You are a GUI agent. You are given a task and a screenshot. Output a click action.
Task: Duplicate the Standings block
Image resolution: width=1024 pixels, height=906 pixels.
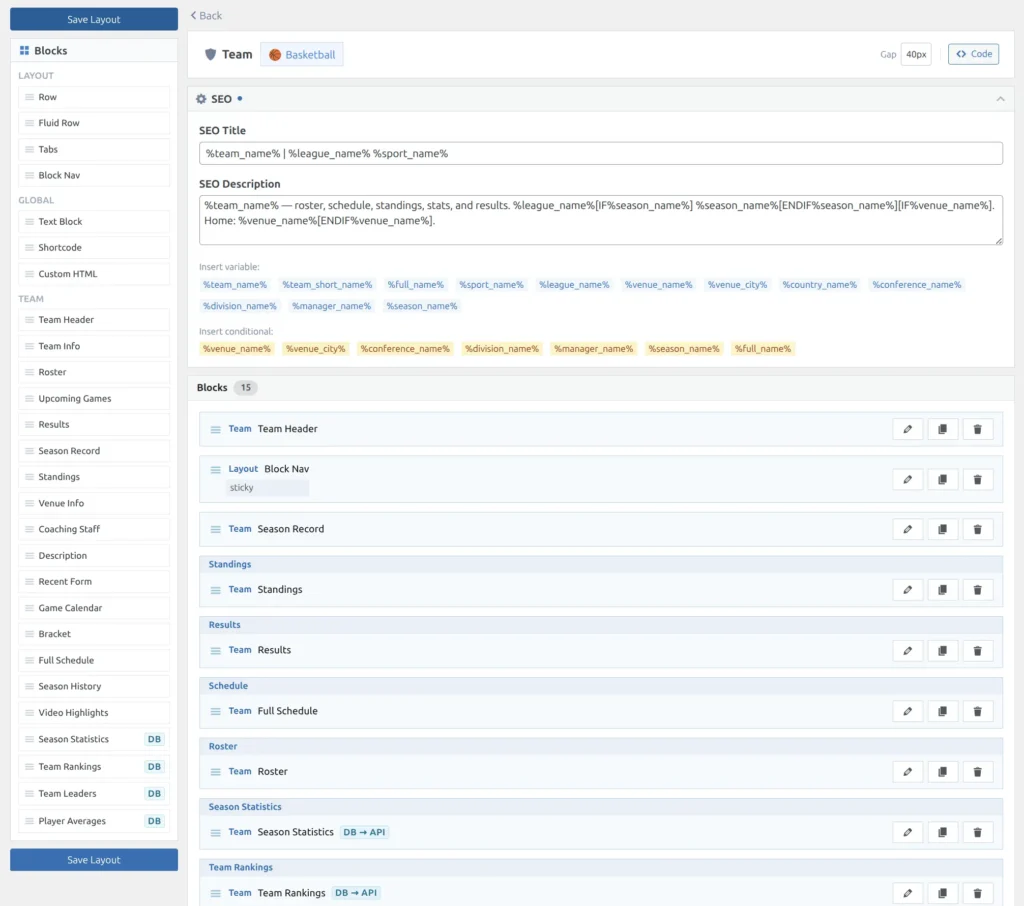[x=942, y=590]
